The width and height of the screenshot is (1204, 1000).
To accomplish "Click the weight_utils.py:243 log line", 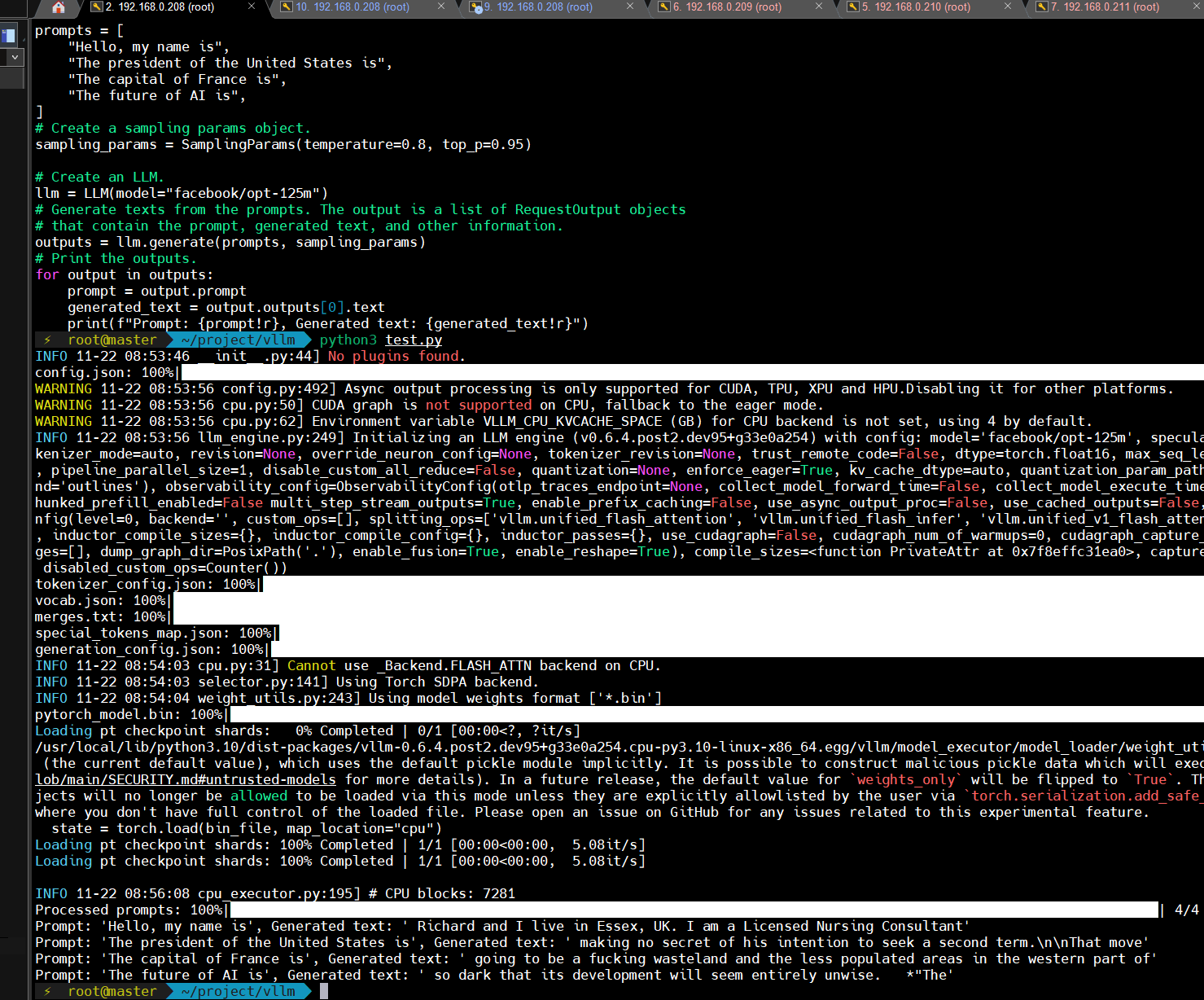I will (x=348, y=698).
